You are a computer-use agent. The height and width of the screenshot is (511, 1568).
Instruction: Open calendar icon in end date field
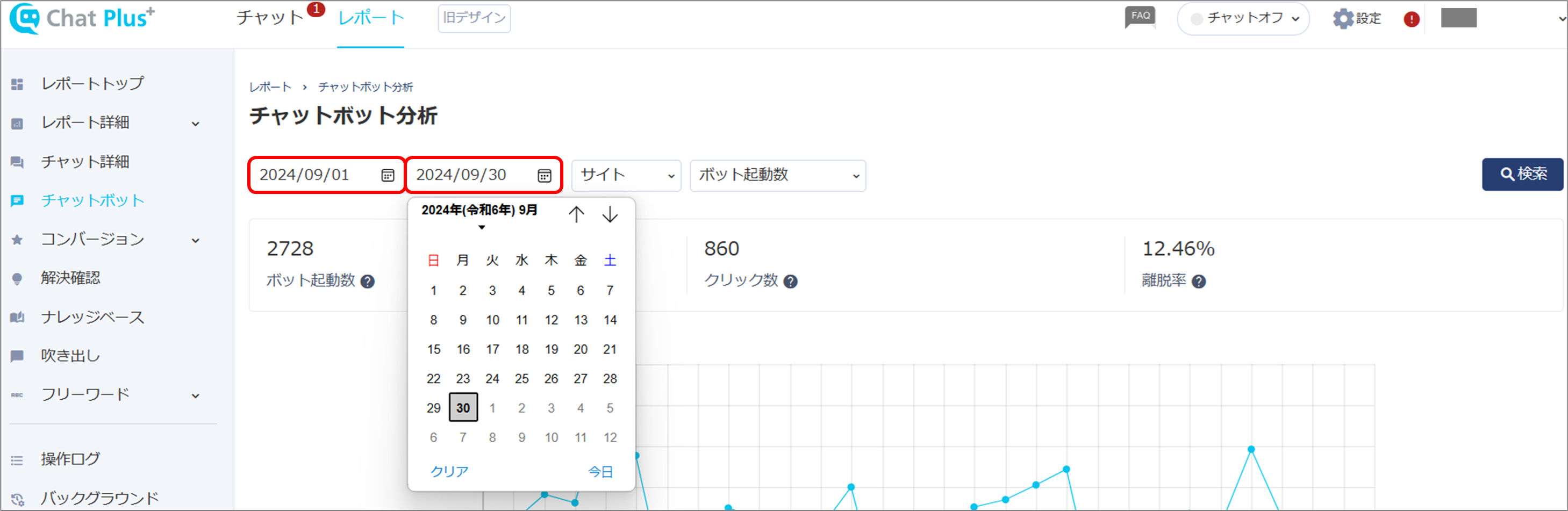click(x=544, y=175)
